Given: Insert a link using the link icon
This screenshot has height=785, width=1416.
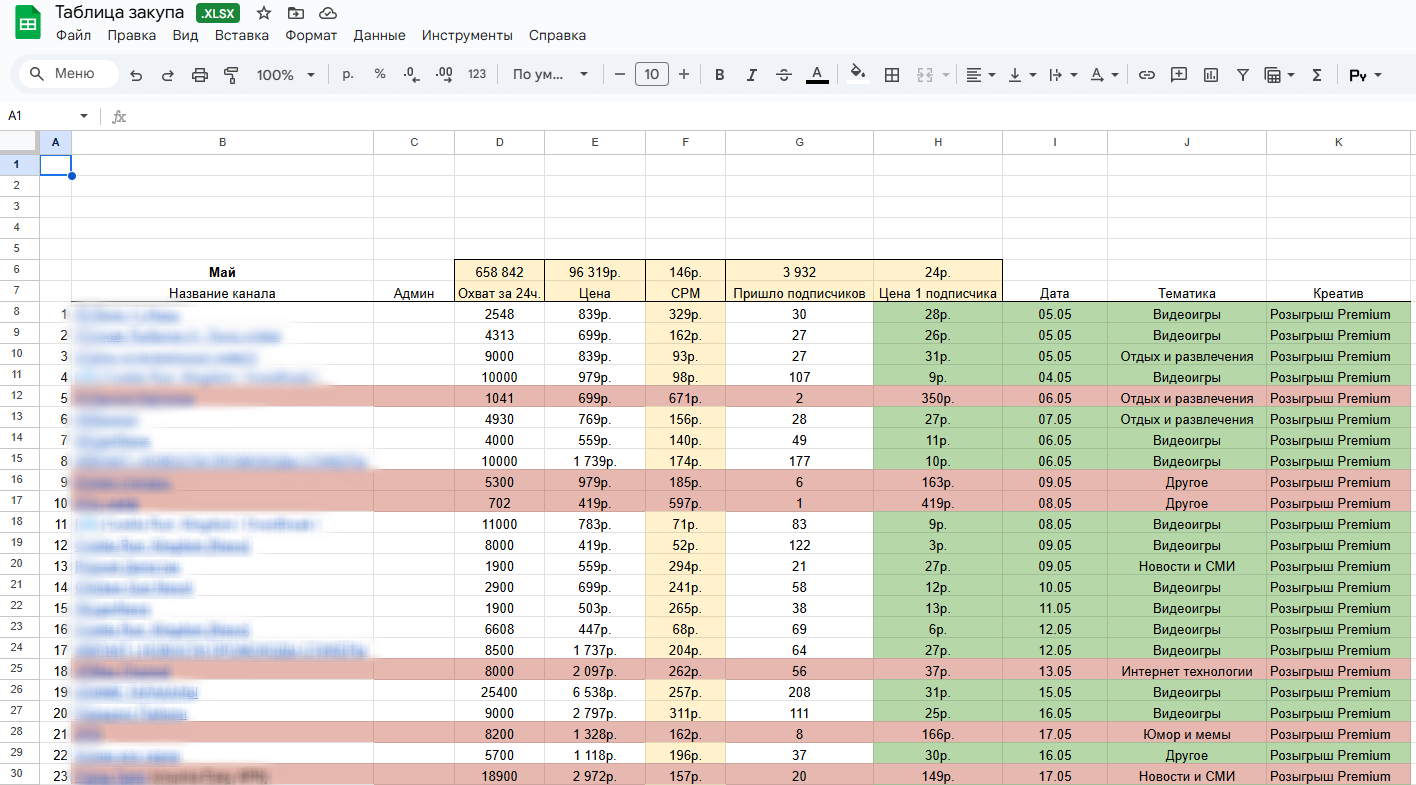Looking at the screenshot, I should pyautogui.click(x=1147, y=75).
